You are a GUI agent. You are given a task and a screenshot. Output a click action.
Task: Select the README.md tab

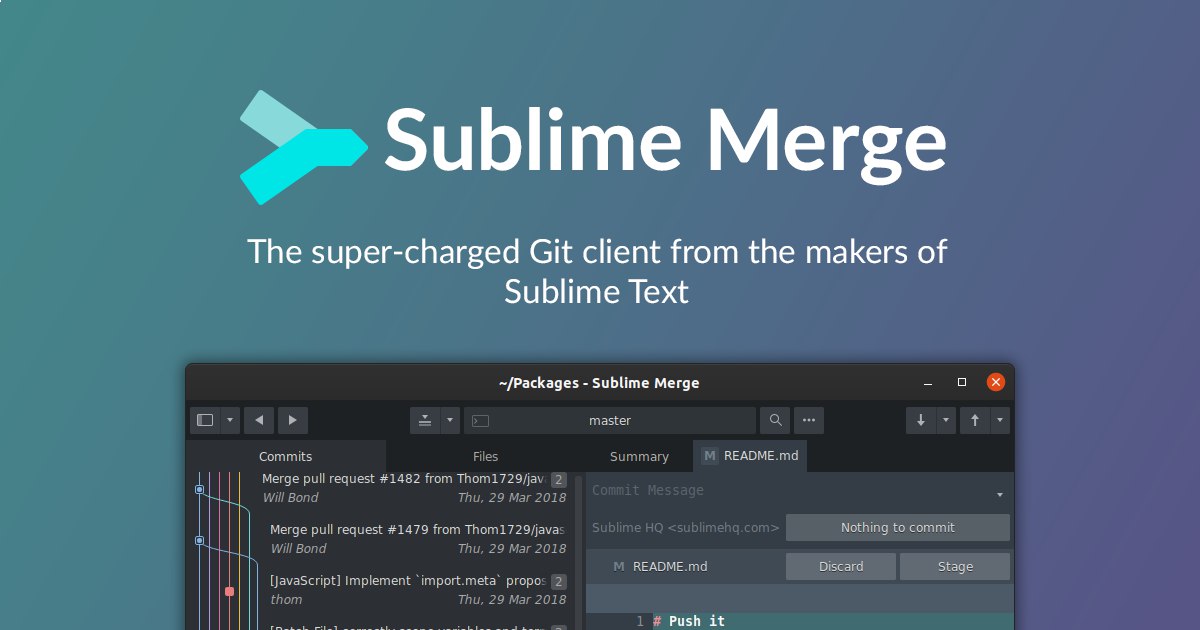pyautogui.click(x=750, y=456)
